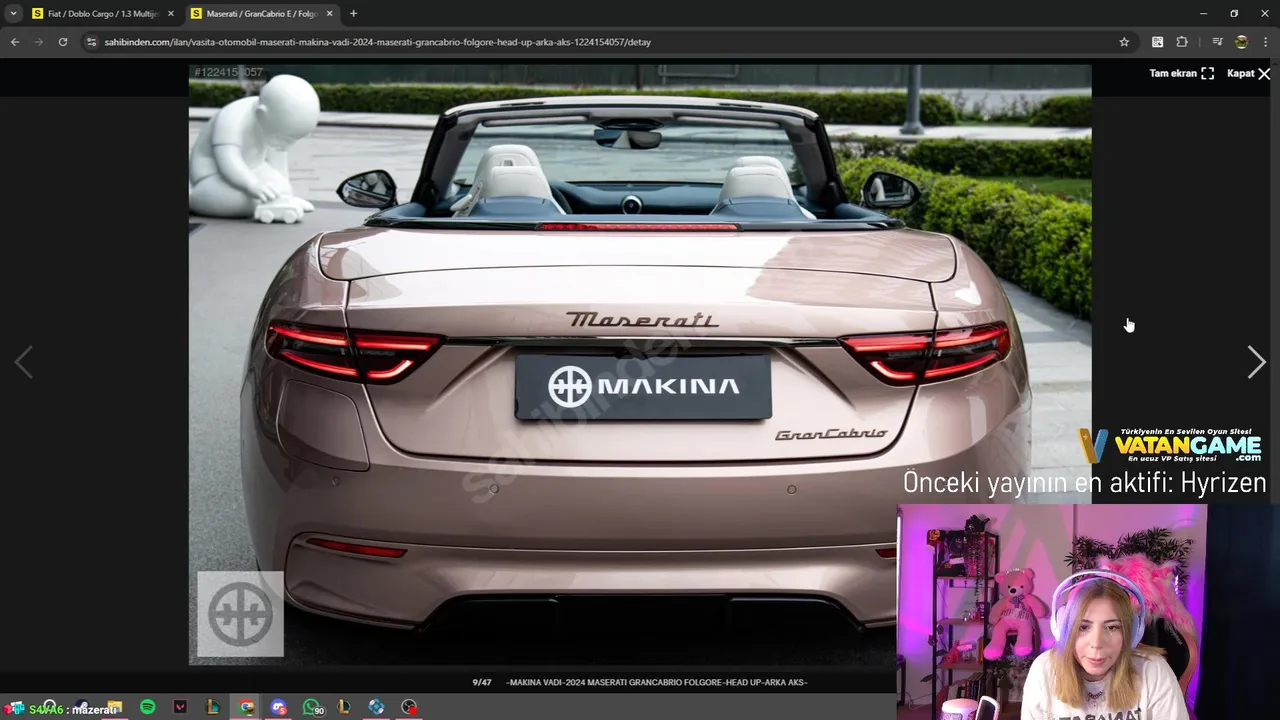Click the Maserati car photo
This screenshot has width=1280, height=720.
click(640, 365)
